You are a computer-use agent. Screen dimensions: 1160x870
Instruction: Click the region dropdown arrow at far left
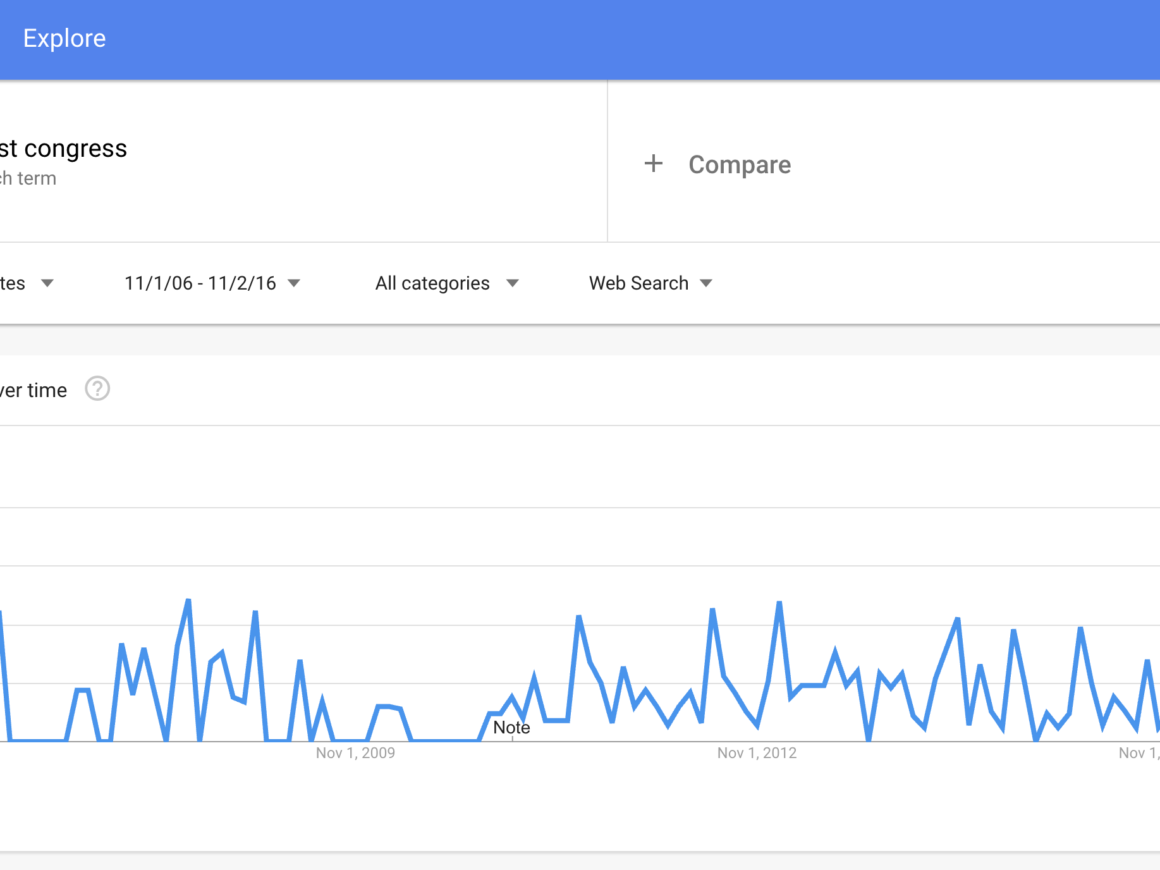(47, 283)
